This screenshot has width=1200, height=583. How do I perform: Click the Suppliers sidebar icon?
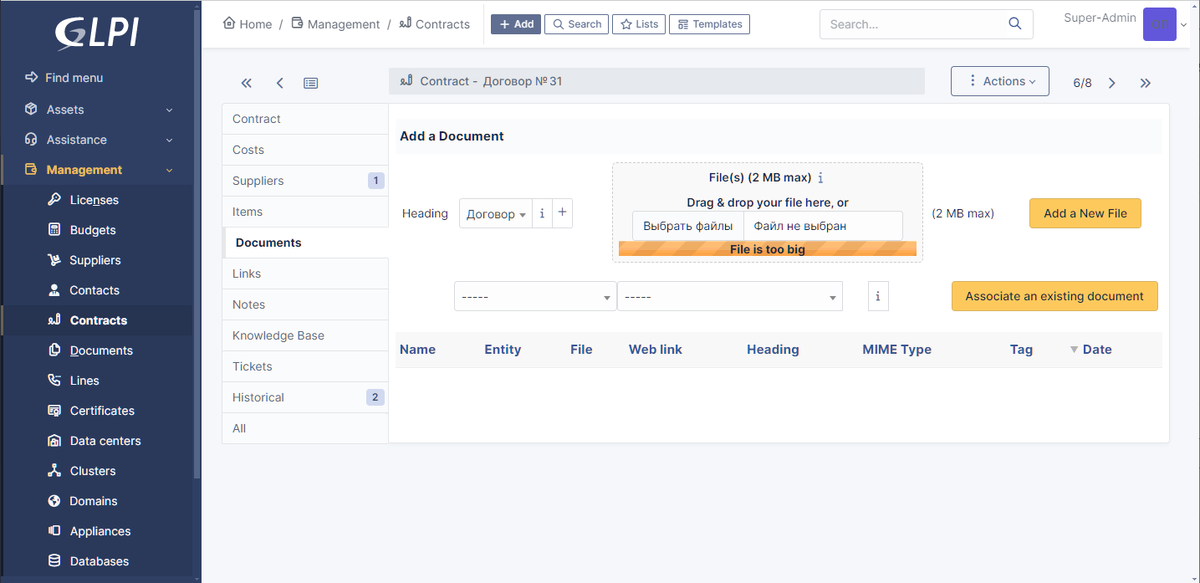54,260
